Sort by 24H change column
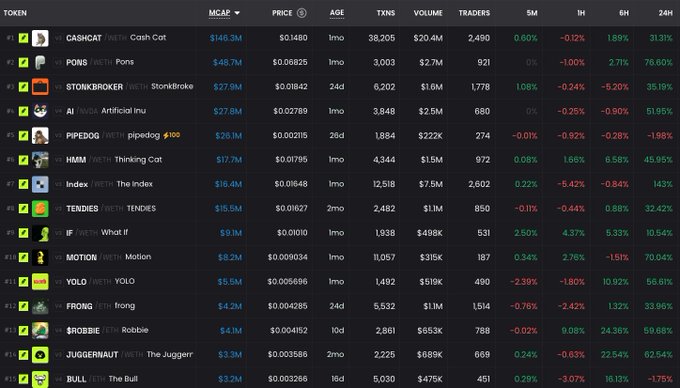This screenshot has height=388, width=680. point(665,13)
